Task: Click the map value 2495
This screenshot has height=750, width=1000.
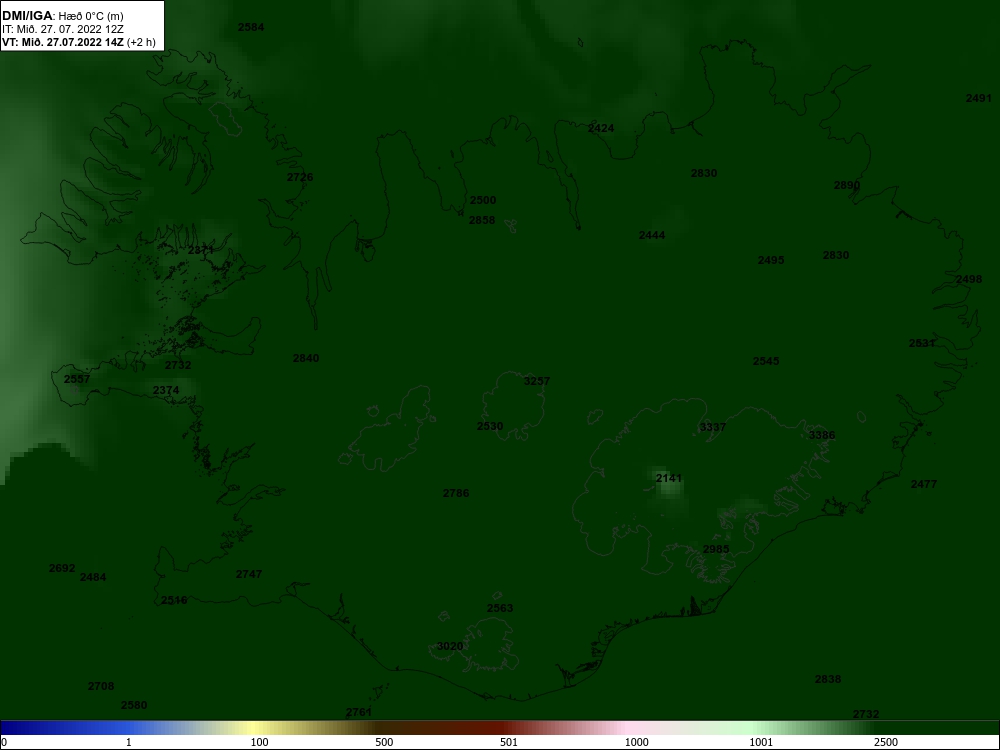Action: (x=771, y=260)
